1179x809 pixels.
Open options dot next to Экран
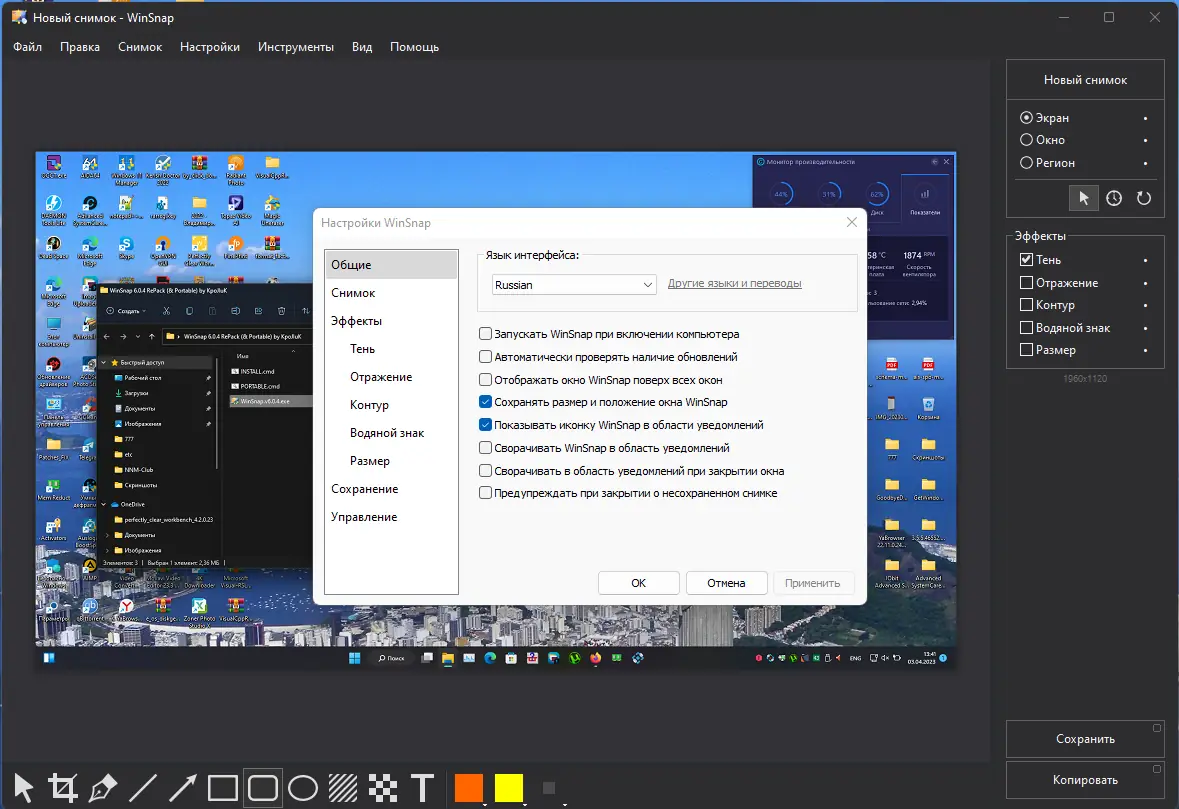tap(1145, 119)
